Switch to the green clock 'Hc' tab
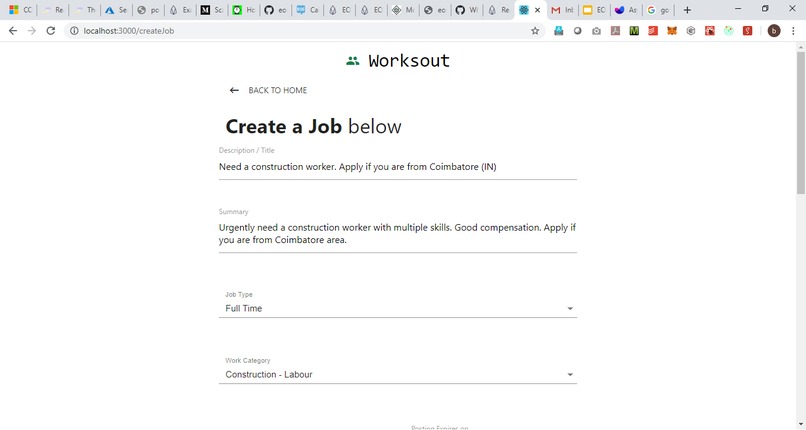 (244, 10)
